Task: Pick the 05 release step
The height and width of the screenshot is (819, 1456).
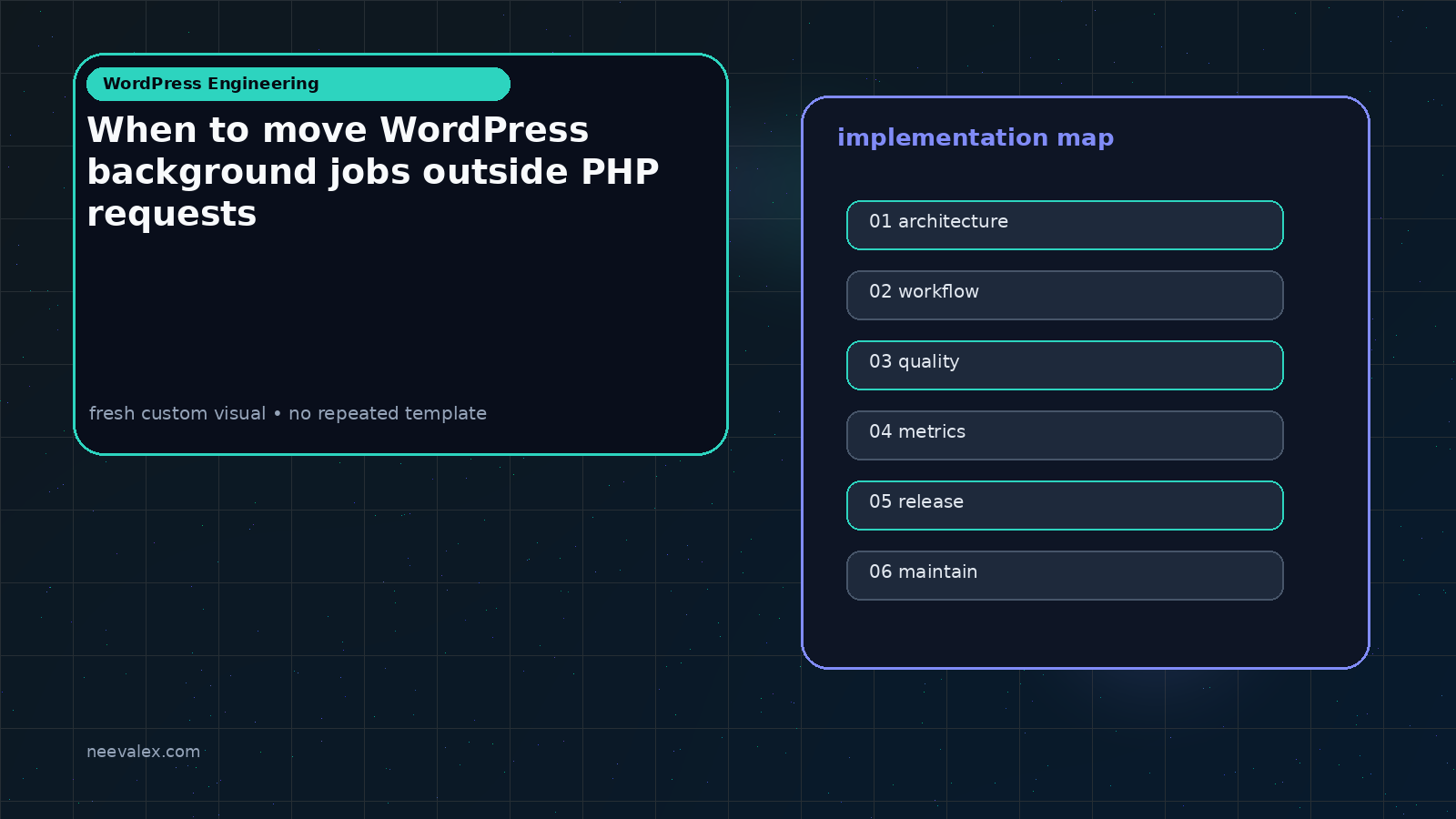Action: (1065, 505)
